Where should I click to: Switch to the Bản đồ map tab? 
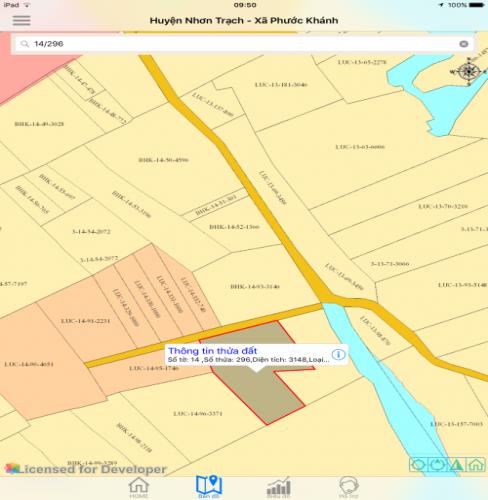pyautogui.click(x=209, y=487)
